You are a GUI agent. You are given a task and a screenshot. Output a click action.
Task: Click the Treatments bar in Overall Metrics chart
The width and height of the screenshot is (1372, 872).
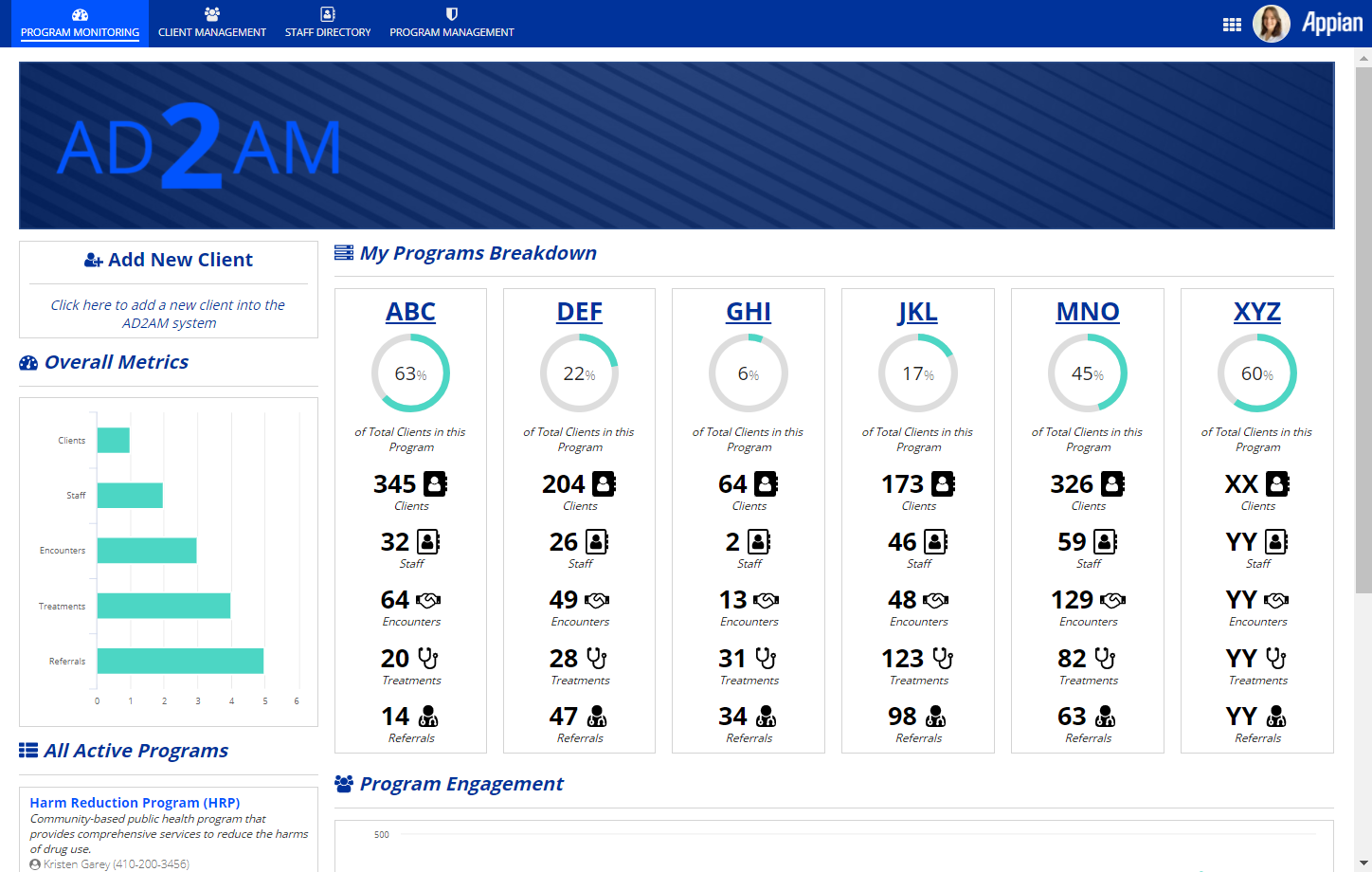(164, 606)
